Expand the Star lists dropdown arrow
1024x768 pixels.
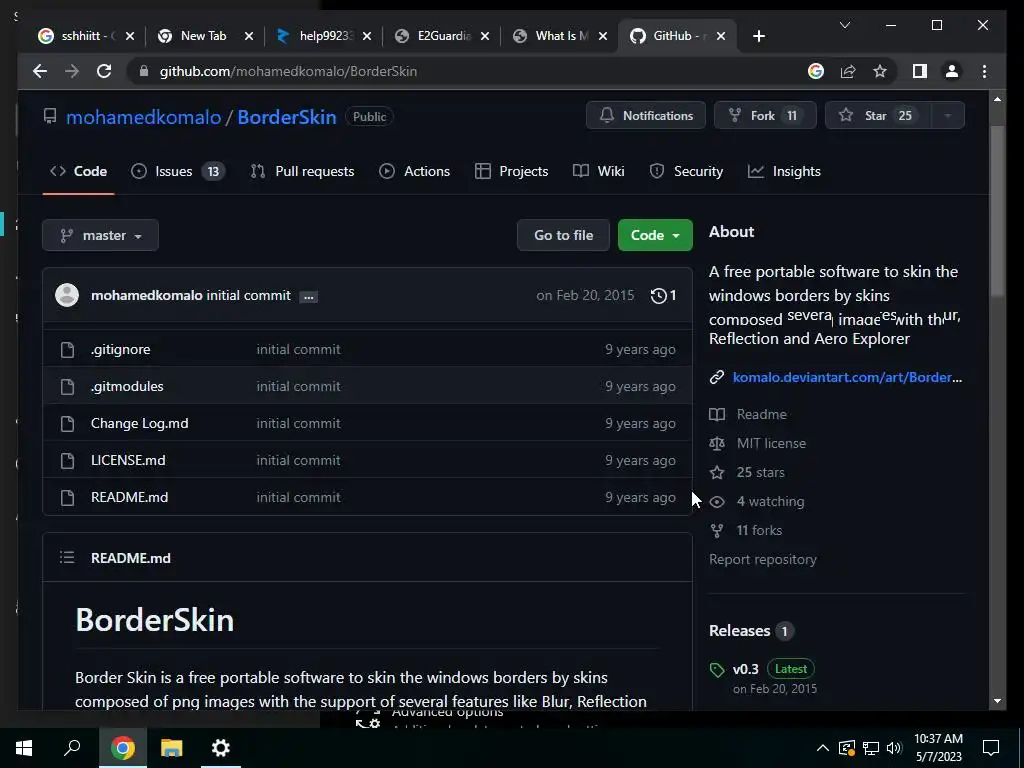coord(947,116)
